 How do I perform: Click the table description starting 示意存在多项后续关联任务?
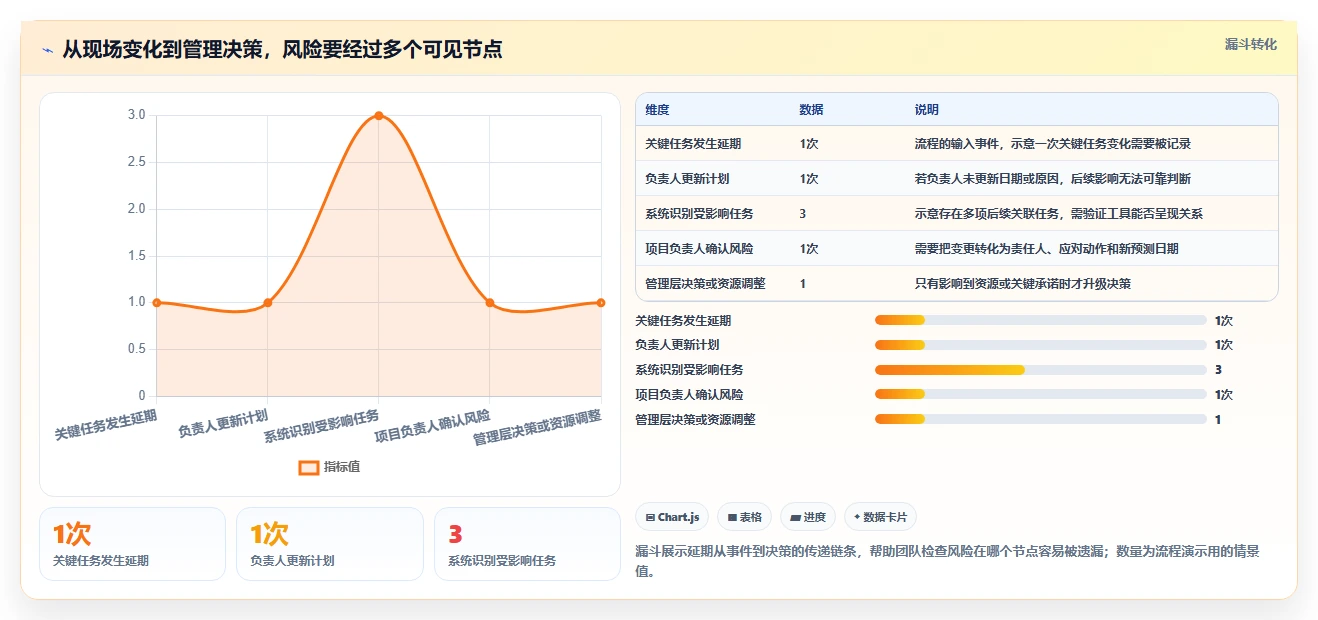coord(1058,214)
